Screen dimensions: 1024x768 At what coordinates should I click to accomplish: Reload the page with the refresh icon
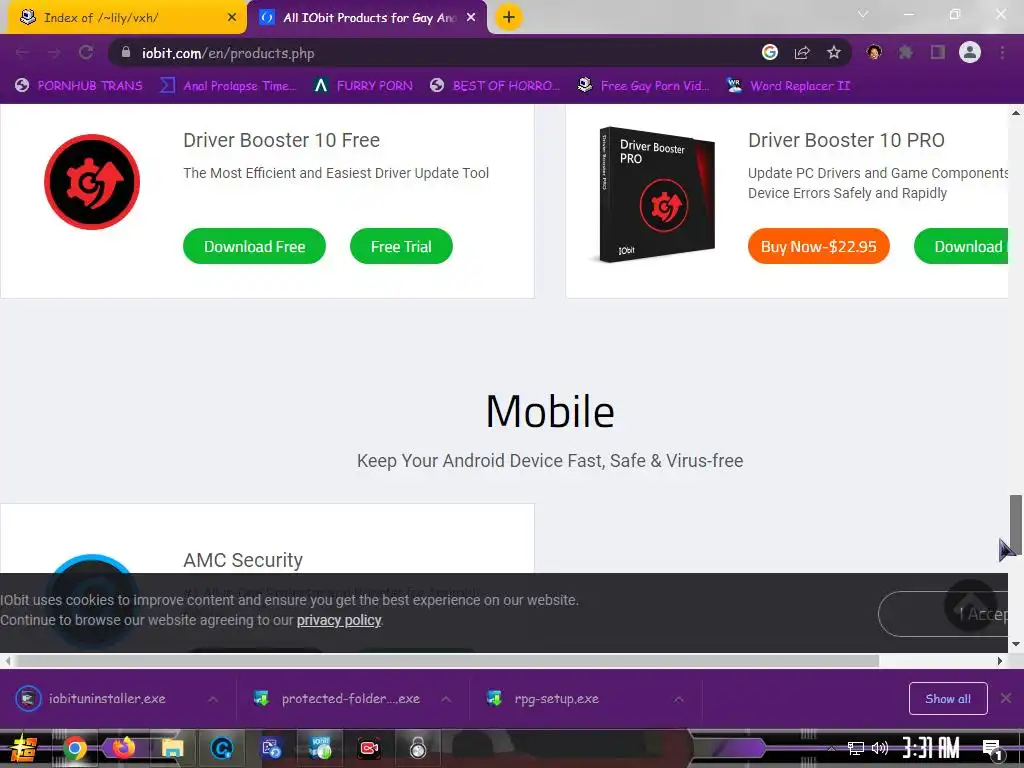point(86,53)
